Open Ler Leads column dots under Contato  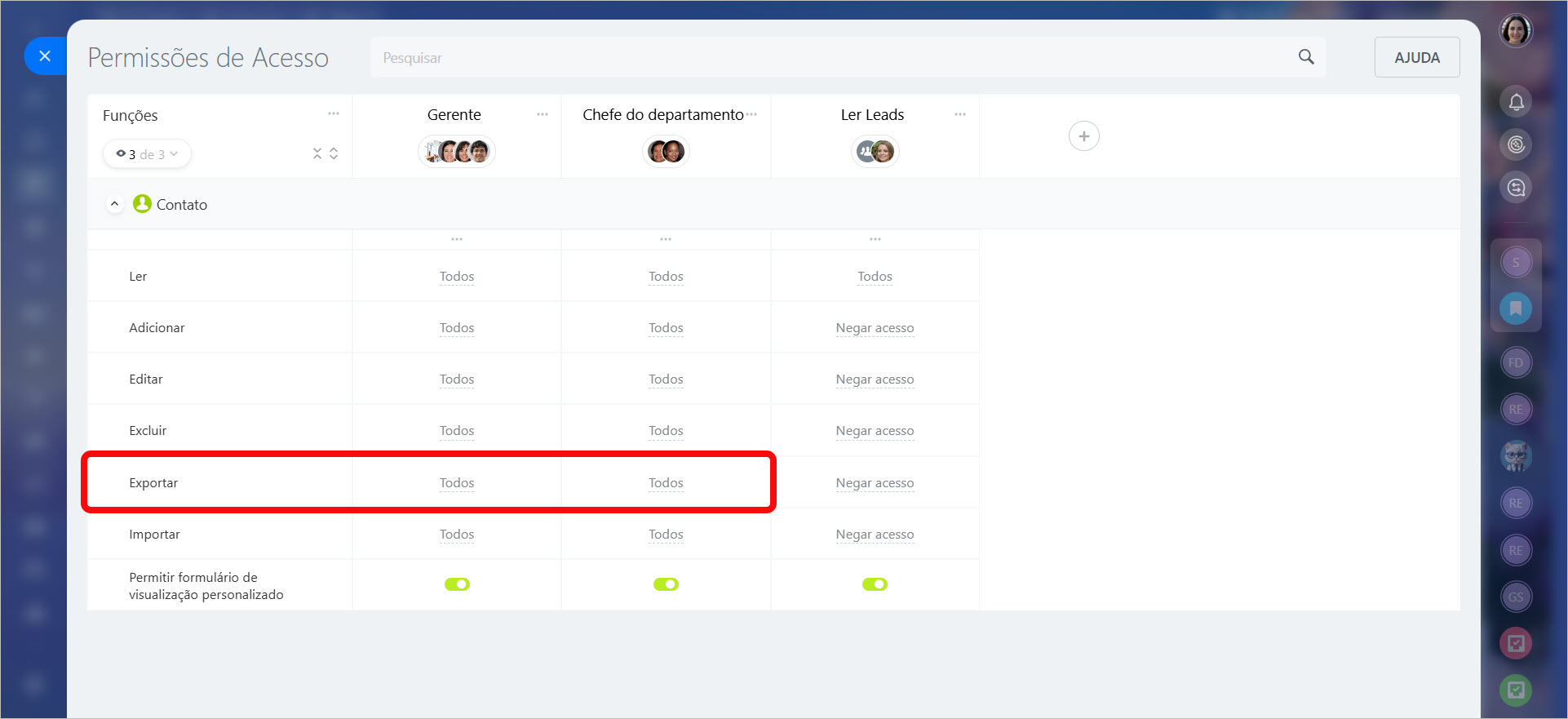(x=875, y=239)
